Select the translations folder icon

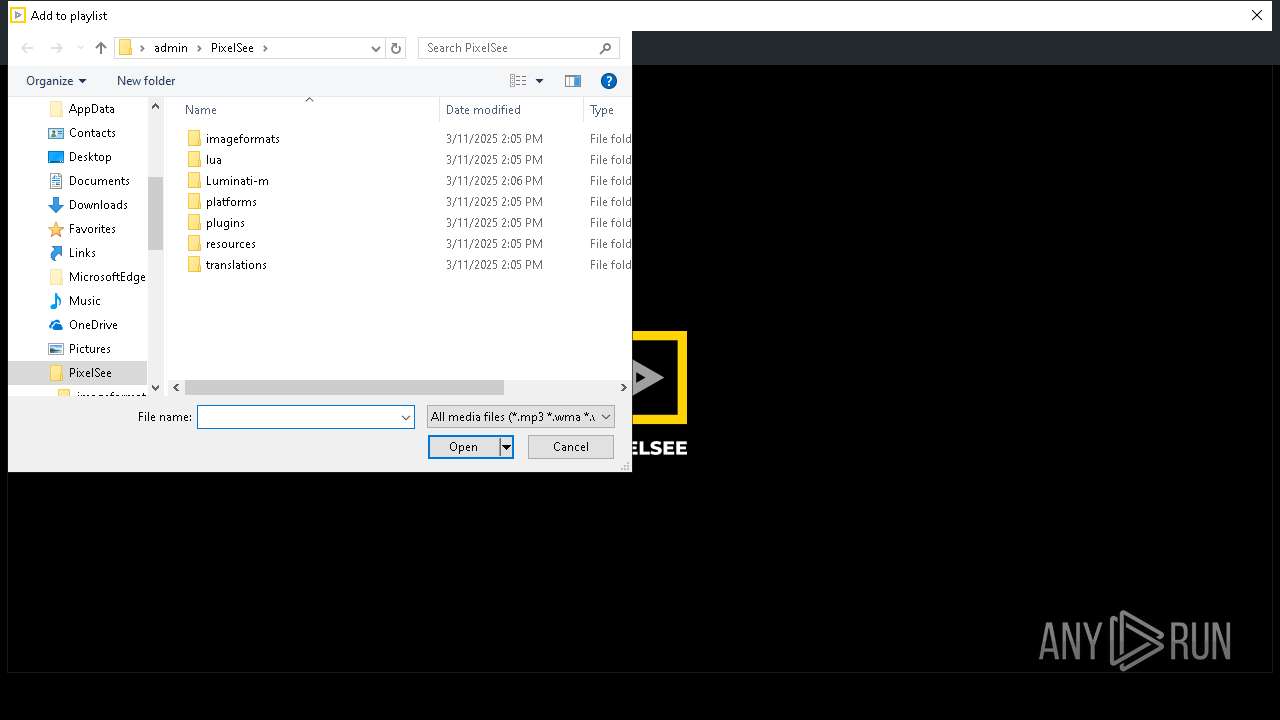pos(195,265)
